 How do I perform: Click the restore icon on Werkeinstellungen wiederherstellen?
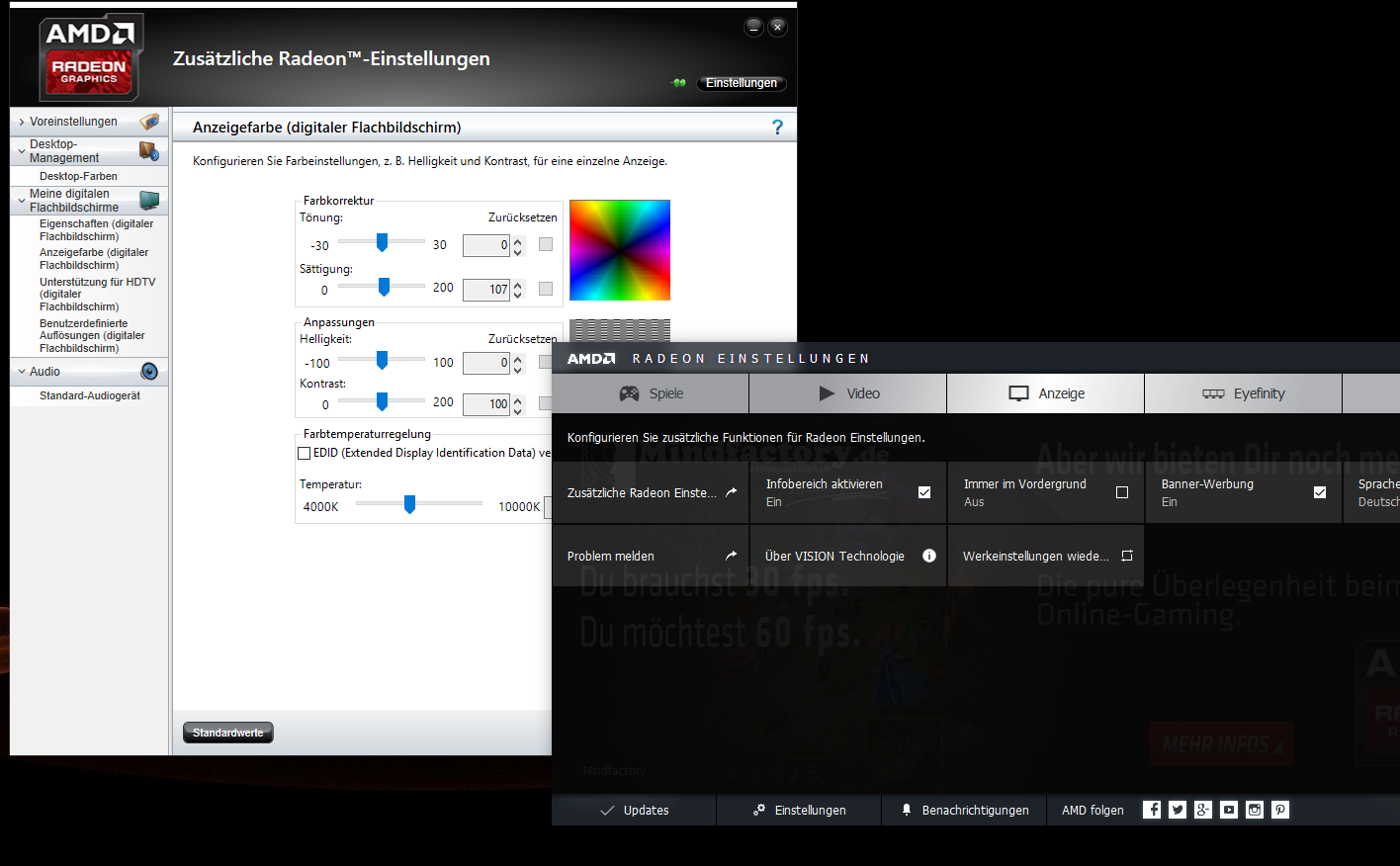pyautogui.click(x=1126, y=556)
